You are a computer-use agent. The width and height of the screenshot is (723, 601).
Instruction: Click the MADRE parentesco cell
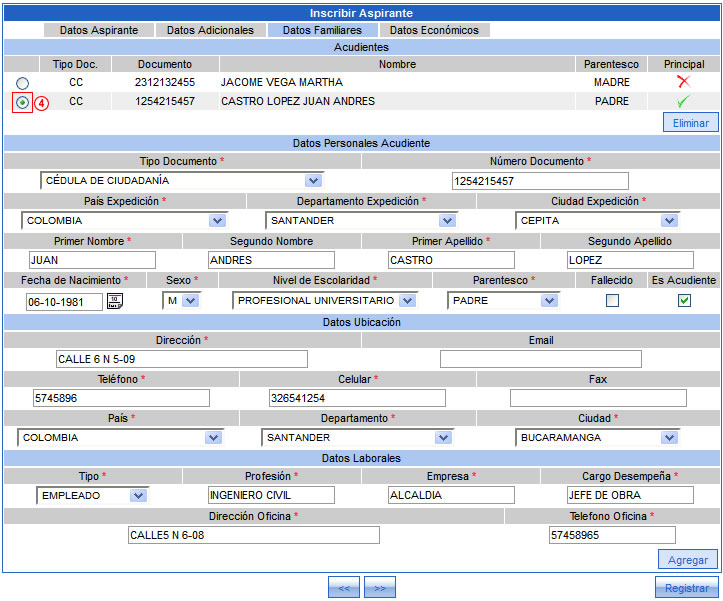611,82
